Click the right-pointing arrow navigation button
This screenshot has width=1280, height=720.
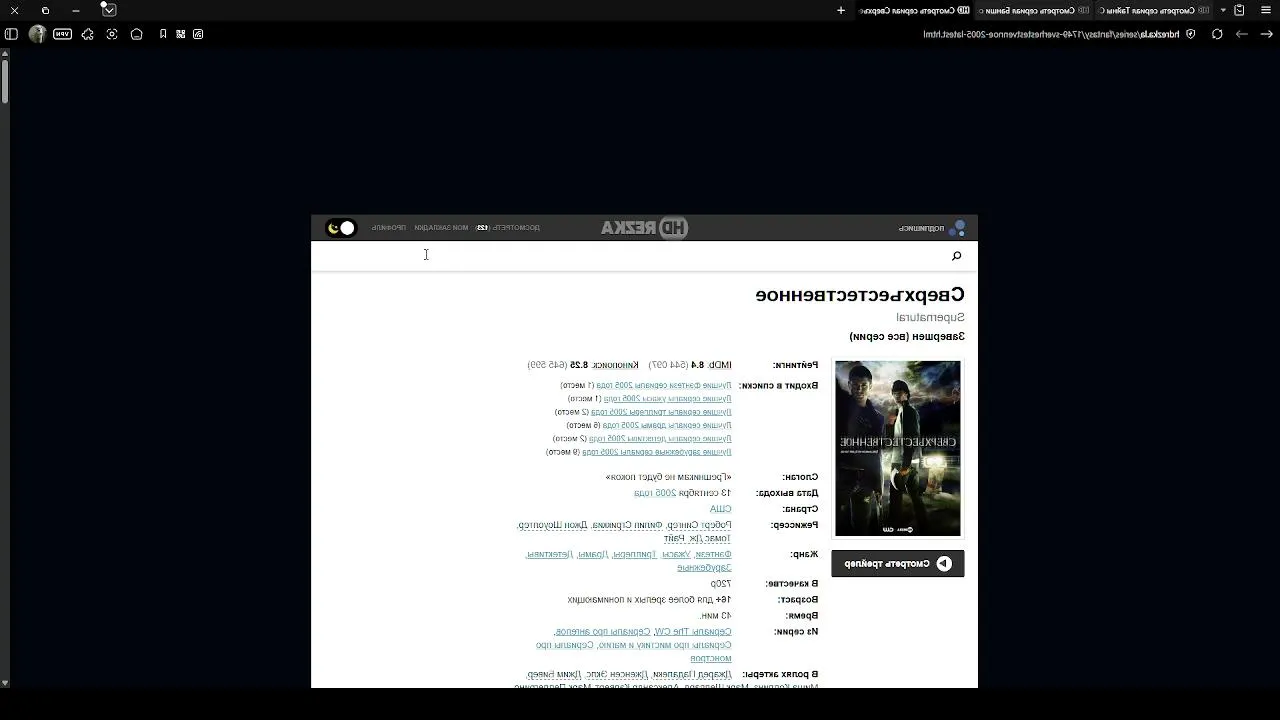coord(1266,34)
